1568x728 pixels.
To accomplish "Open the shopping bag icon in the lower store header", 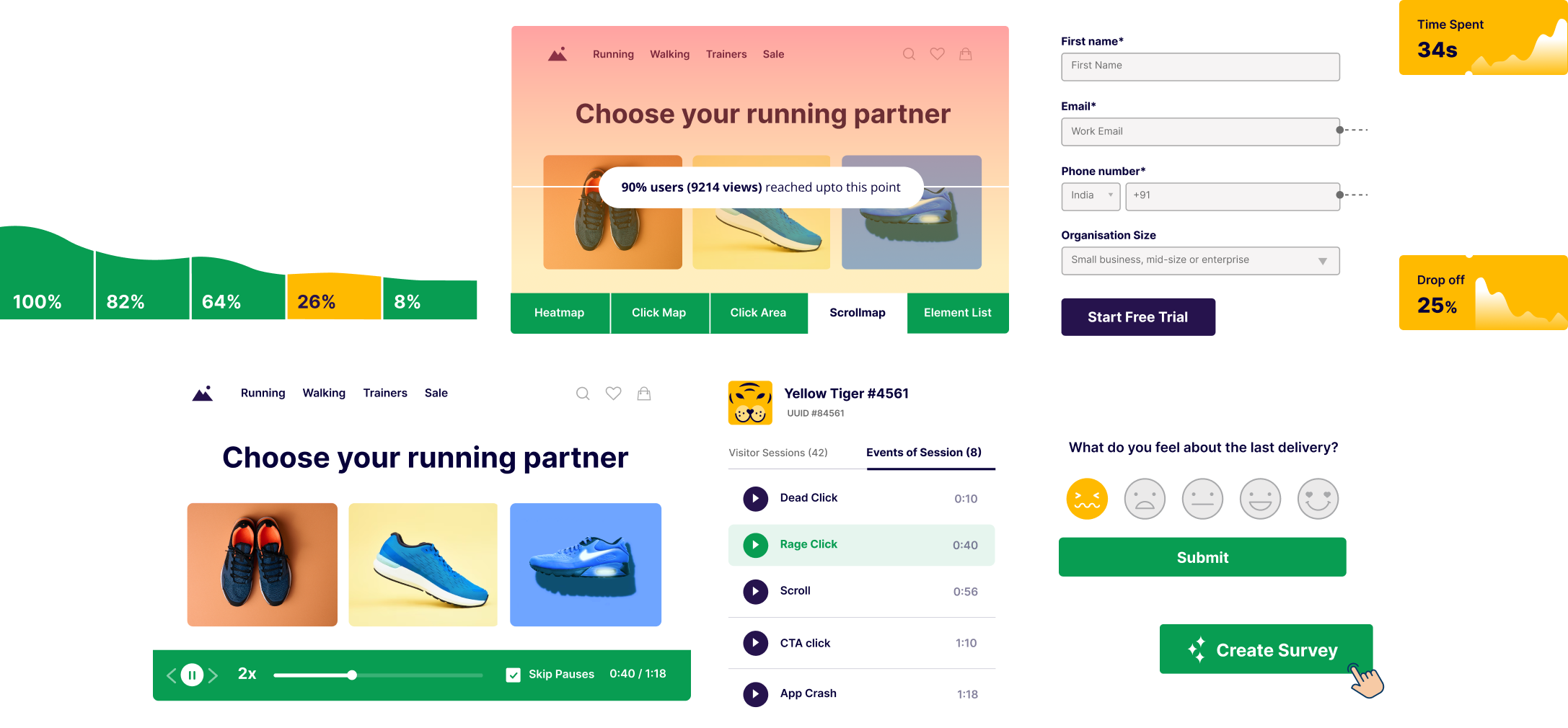I will (644, 393).
